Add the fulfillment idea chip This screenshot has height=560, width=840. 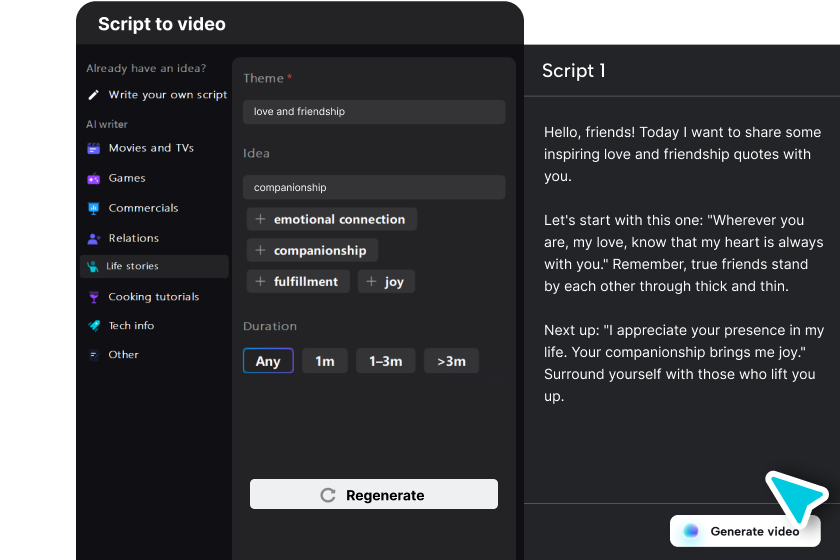(x=299, y=282)
